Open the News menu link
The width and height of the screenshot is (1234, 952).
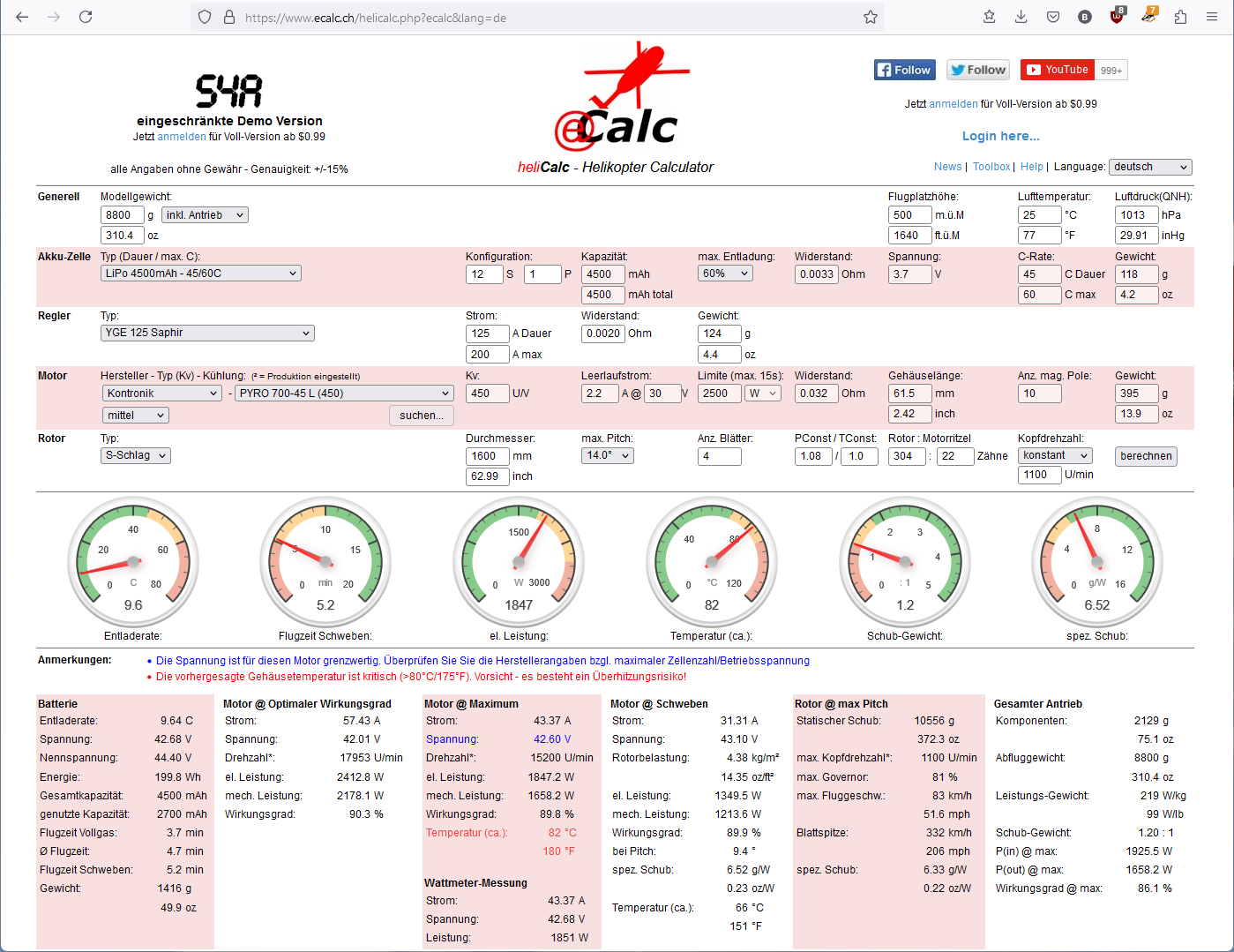pos(947,167)
